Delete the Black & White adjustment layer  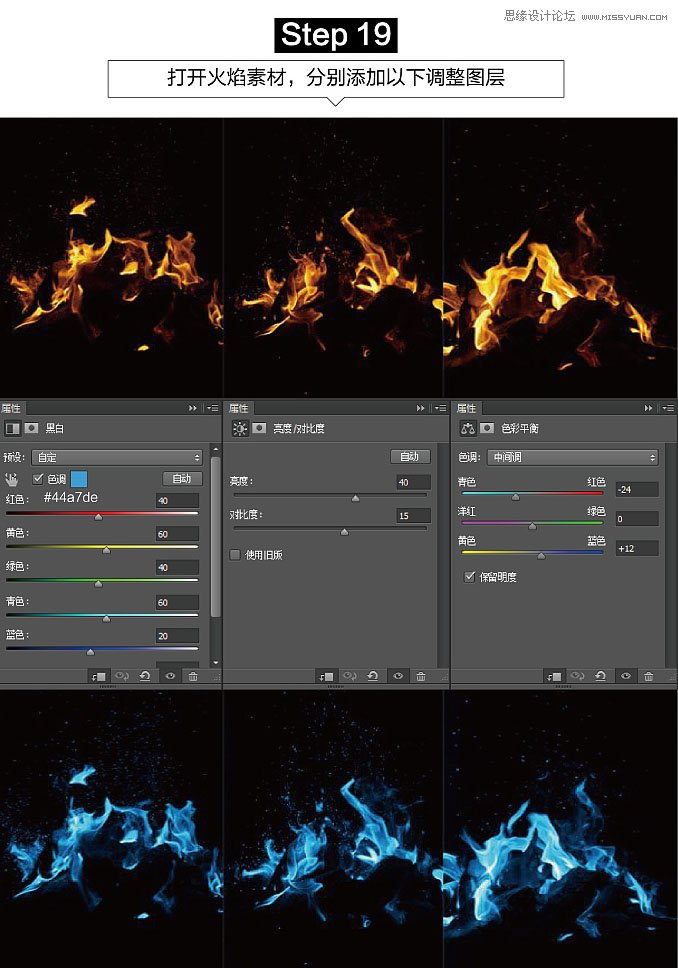pos(192,677)
